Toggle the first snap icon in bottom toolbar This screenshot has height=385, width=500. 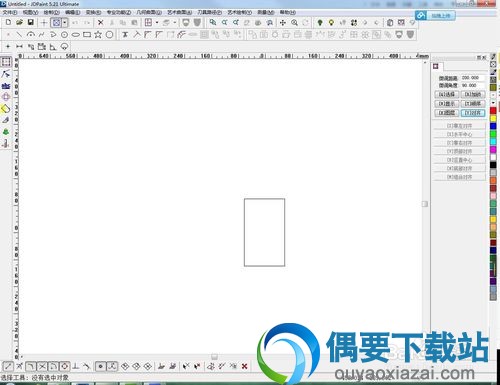point(8,366)
